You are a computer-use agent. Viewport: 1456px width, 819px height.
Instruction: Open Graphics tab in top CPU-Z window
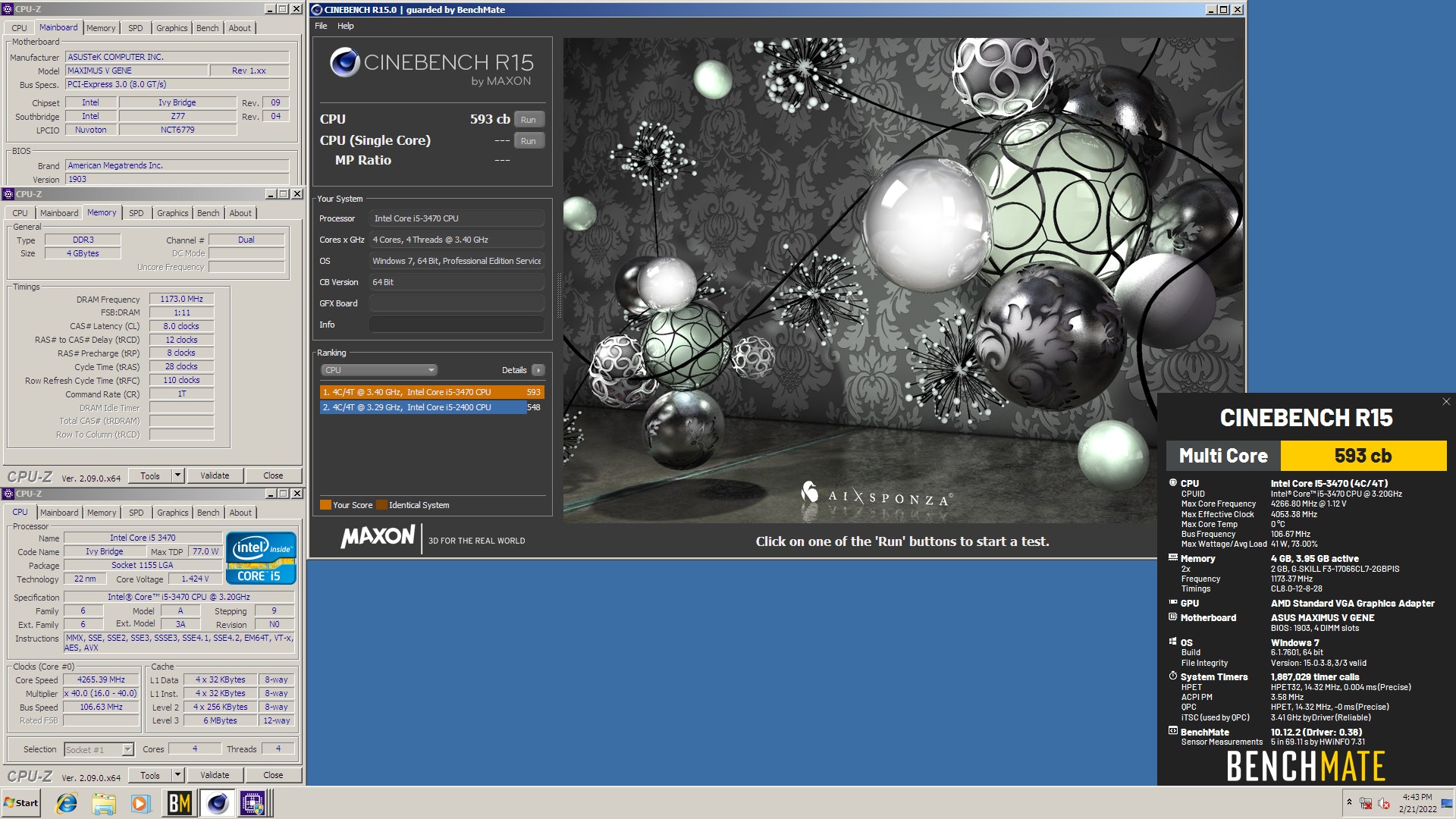[172, 28]
